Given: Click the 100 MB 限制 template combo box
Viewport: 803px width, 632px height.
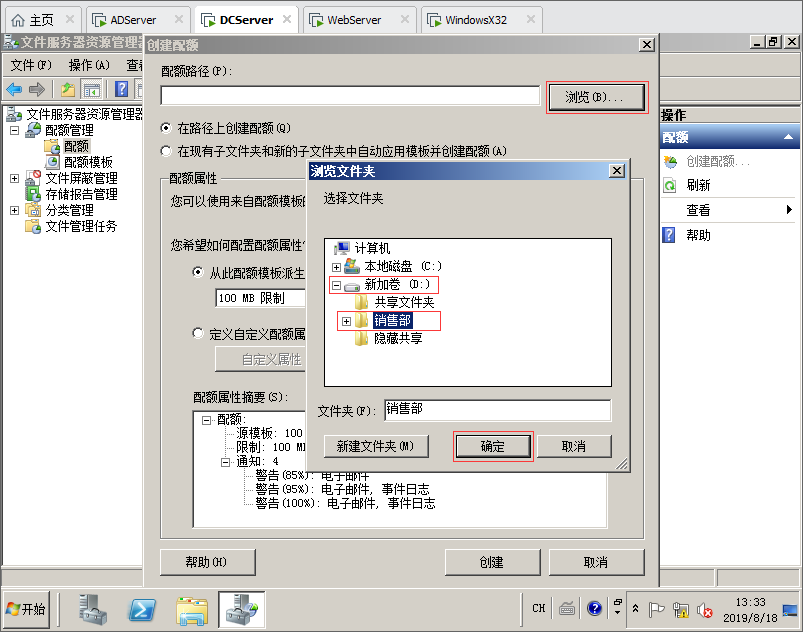Looking at the screenshot, I should pos(260,298).
